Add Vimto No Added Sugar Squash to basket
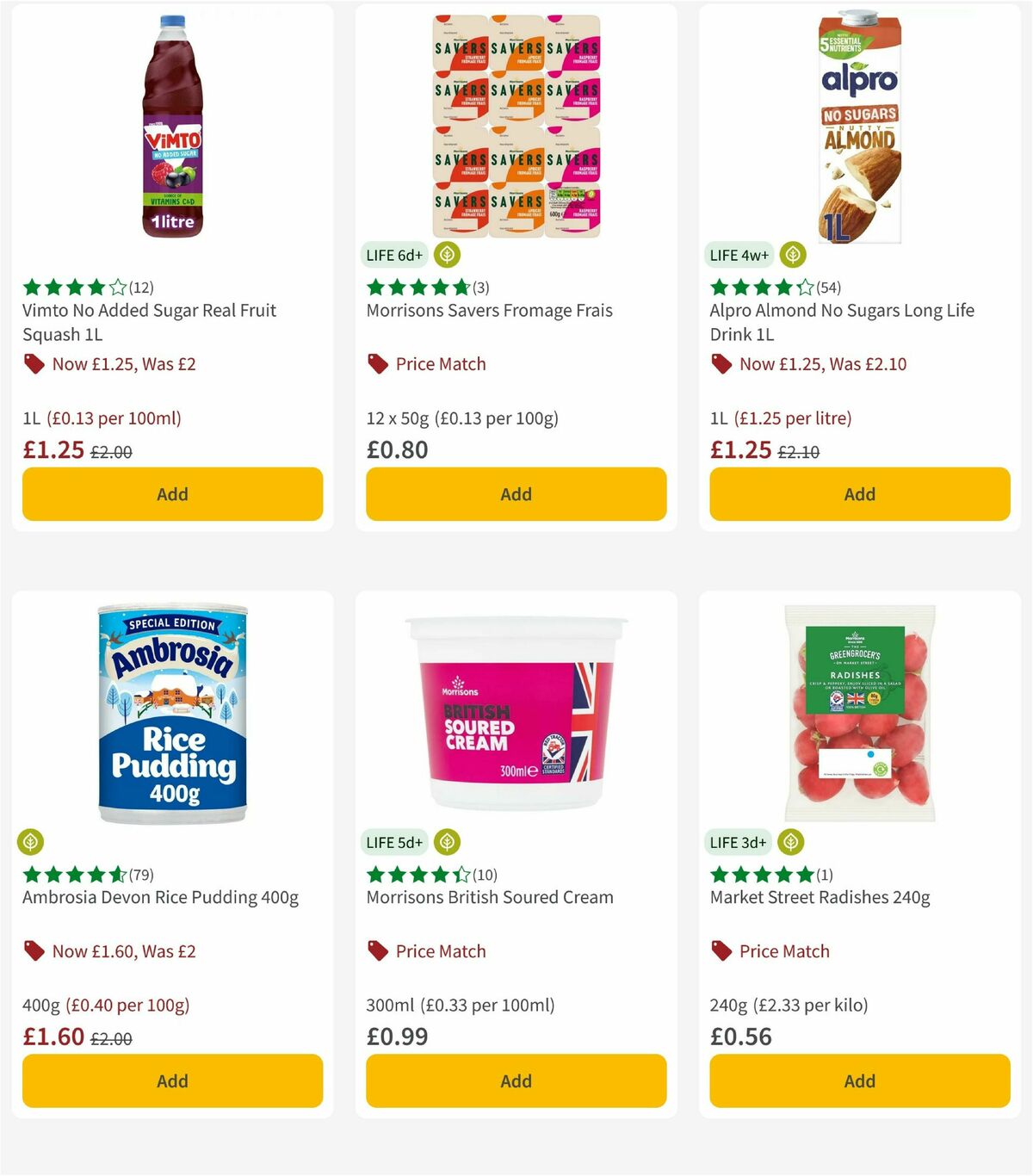Viewport: 1033px width, 1176px height. [x=172, y=494]
